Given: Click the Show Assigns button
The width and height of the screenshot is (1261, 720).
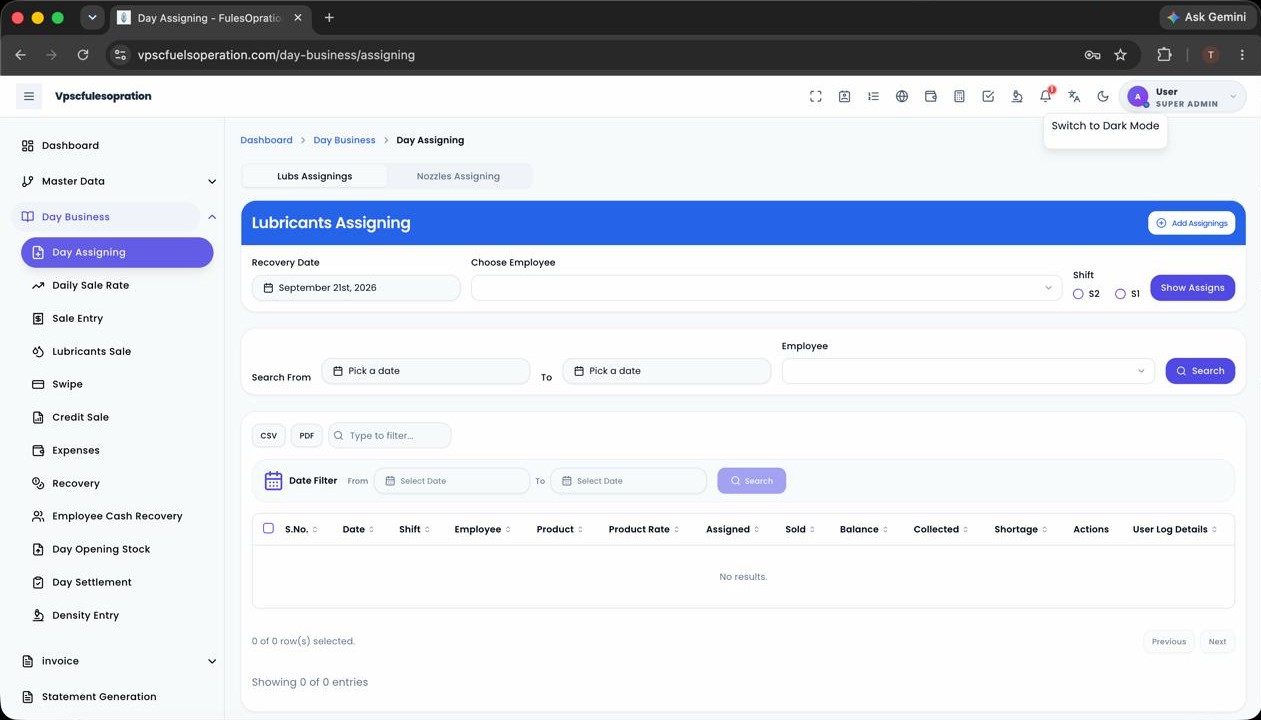Looking at the screenshot, I should 1192,288.
